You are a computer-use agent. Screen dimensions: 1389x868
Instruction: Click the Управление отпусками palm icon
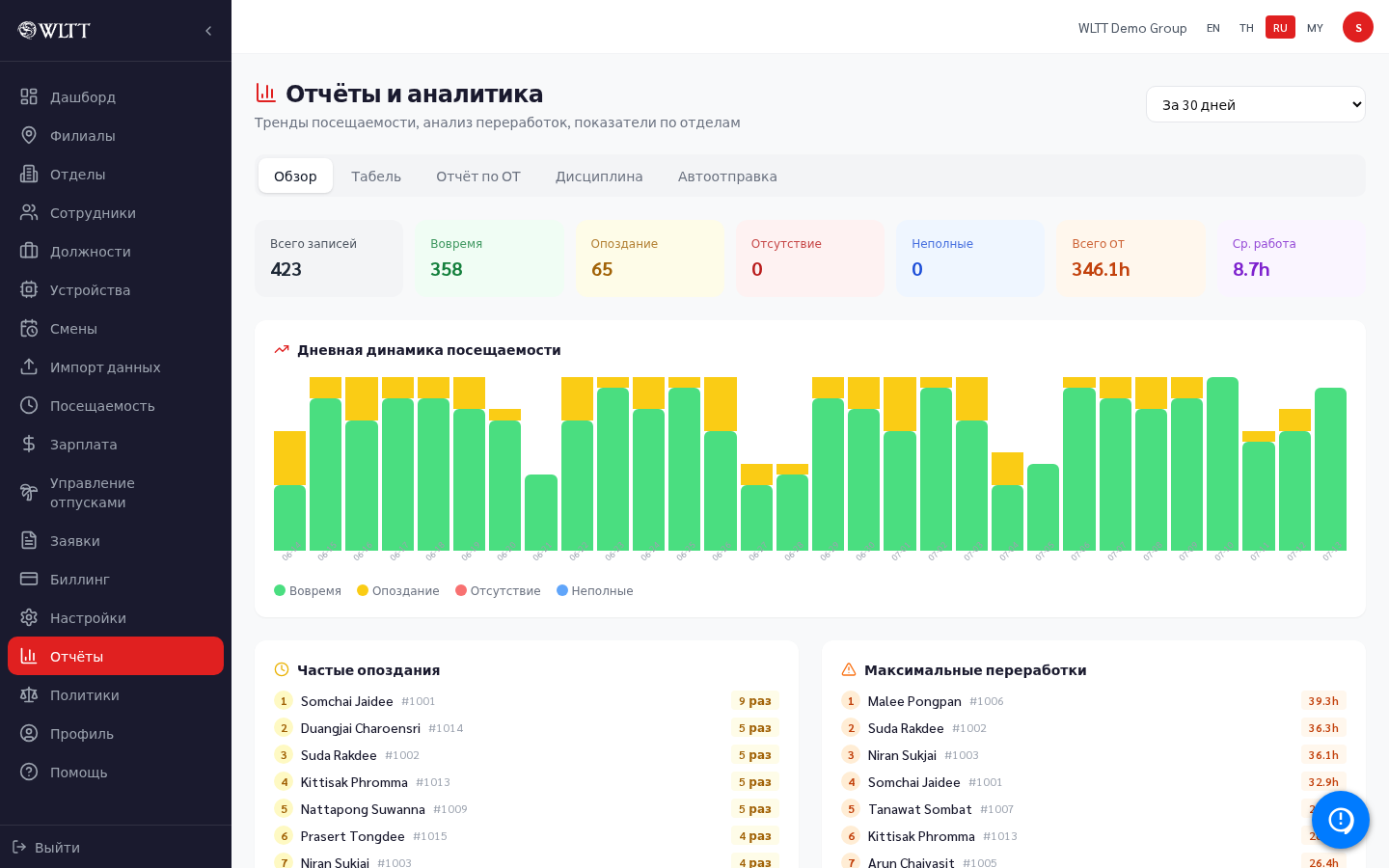click(29, 492)
